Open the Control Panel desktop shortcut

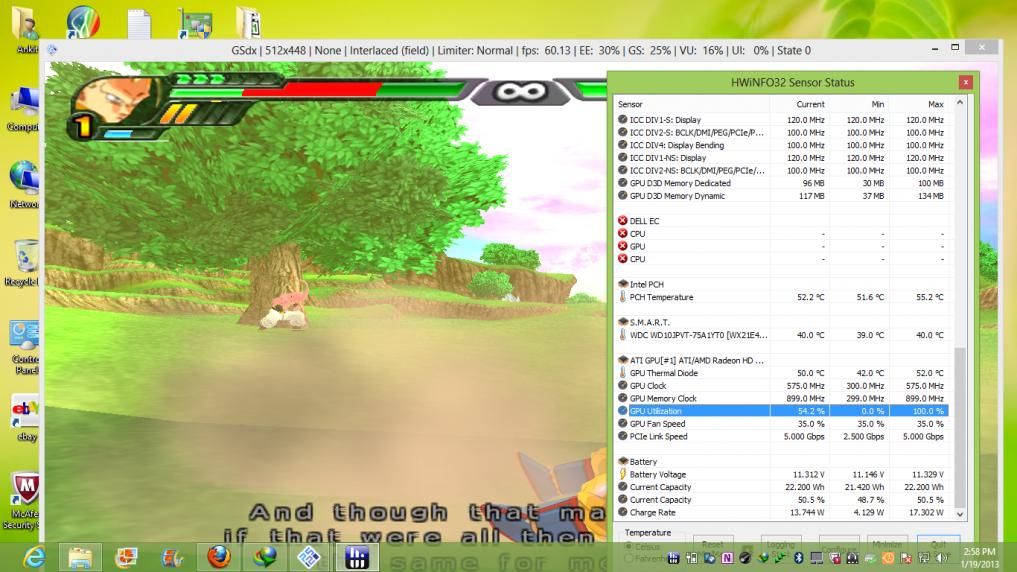(x=25, y=347)
